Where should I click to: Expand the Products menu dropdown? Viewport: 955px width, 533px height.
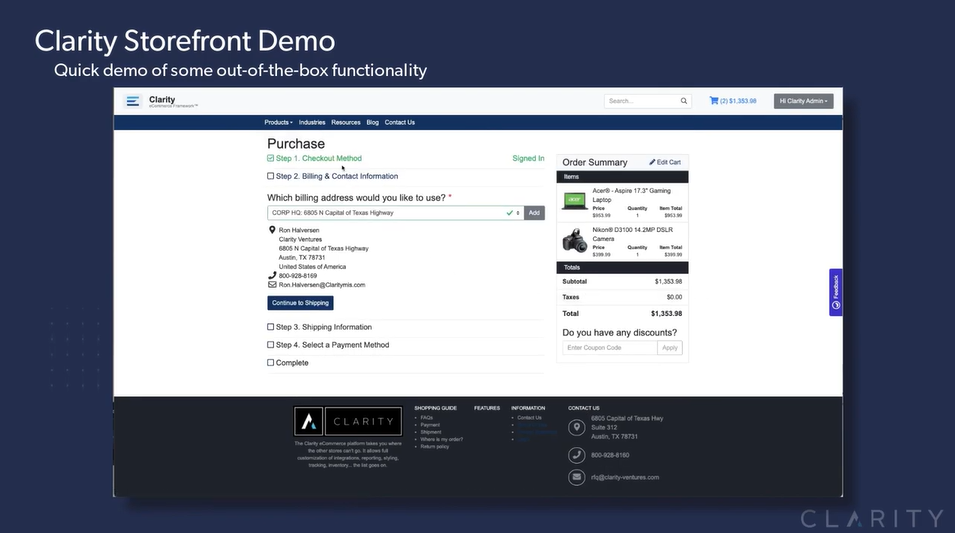(x=278, y=122)
